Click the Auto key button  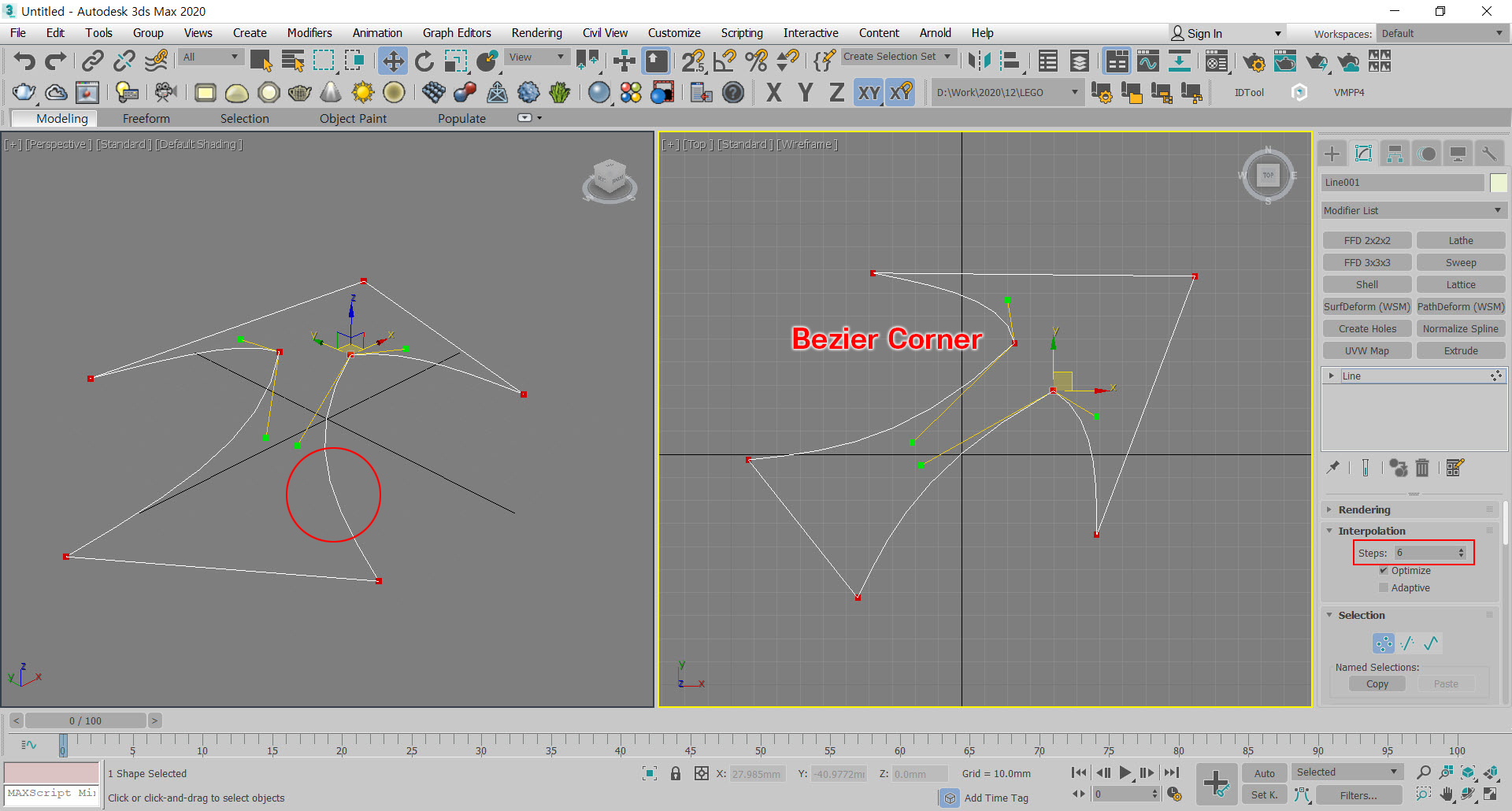(x=1264, y=773)
